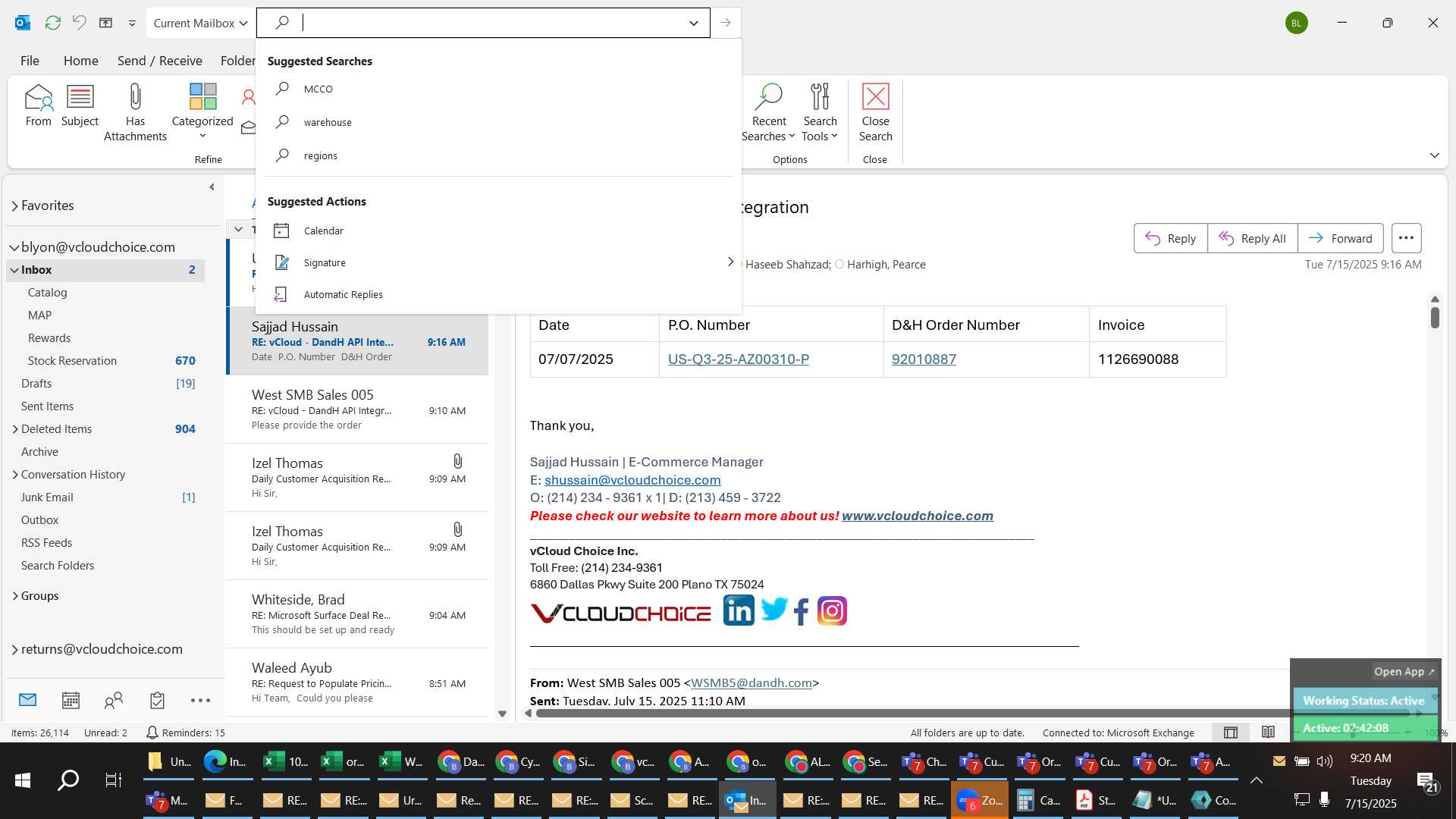Viewport: 1456px width, 819px height.
Task: Click the Send/Receive sync icon in title bar
Action: point(52,23)
